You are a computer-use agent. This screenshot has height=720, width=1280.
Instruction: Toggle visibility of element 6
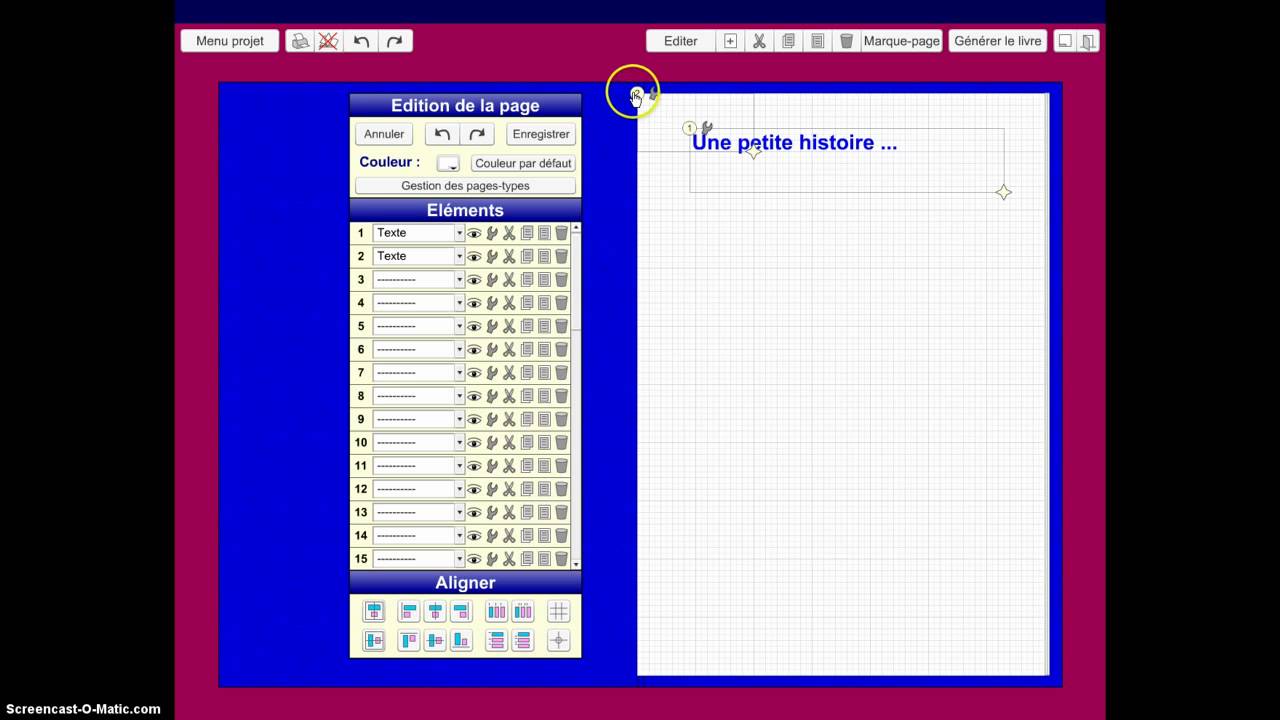(474, 349)
